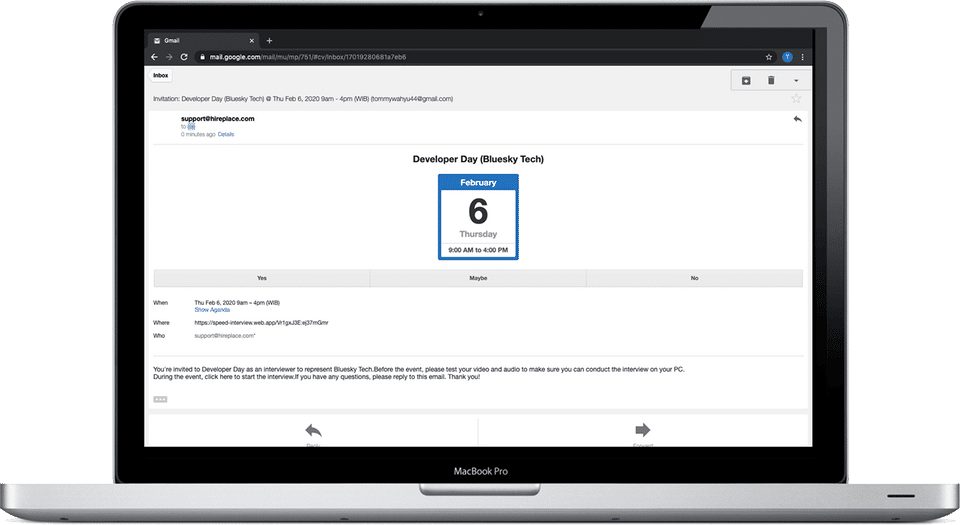Click the Developer Day (Bluesky Tech) heading
960x525 pixels.
point(478,159)
